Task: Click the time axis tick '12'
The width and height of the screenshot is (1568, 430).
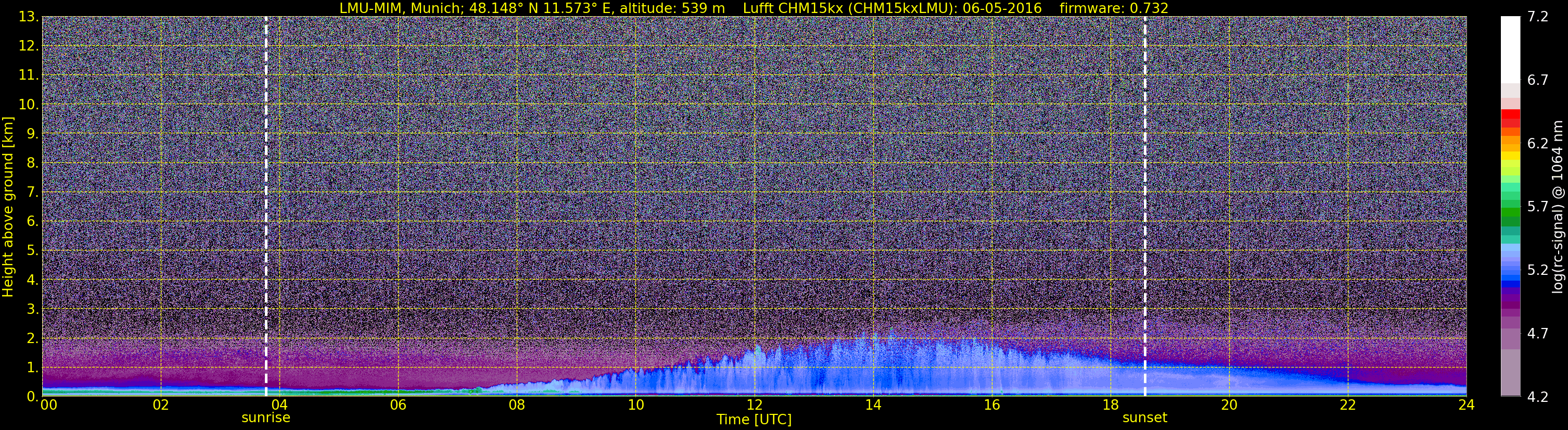Action: [754, 405]
